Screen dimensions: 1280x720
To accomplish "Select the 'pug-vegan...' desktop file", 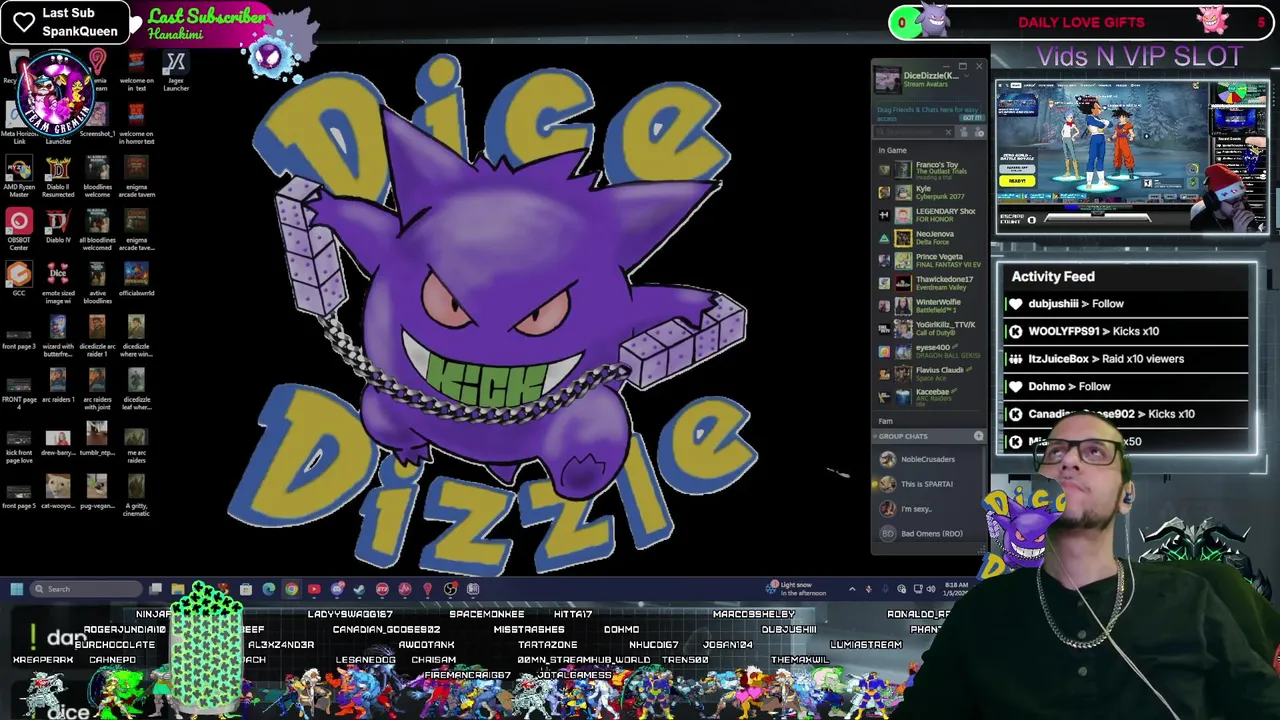I will click(97, 492).
